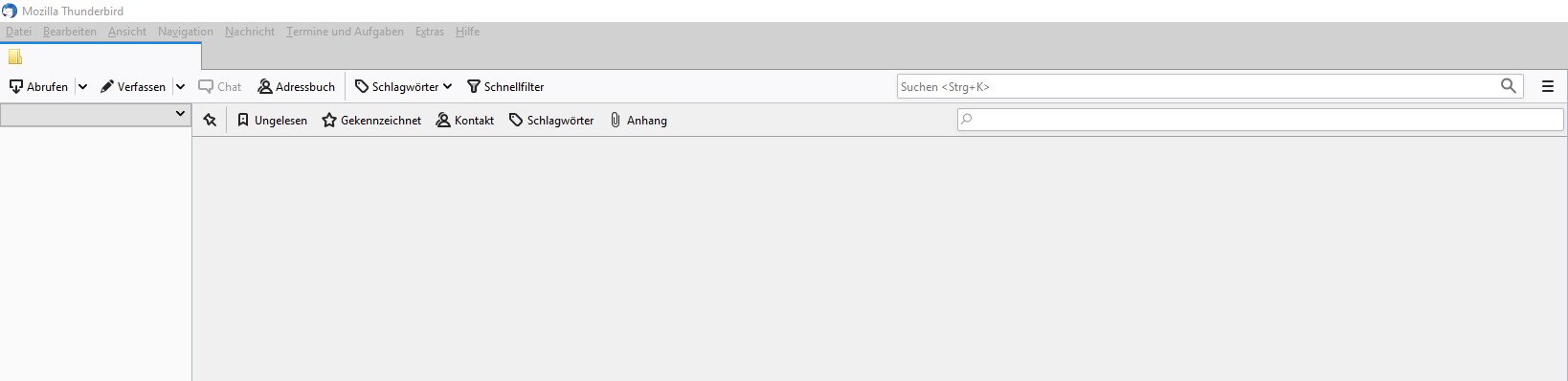Screen dimensions: 1568x381
Task: Click the folder icon tab
Action: click(15, 56)
